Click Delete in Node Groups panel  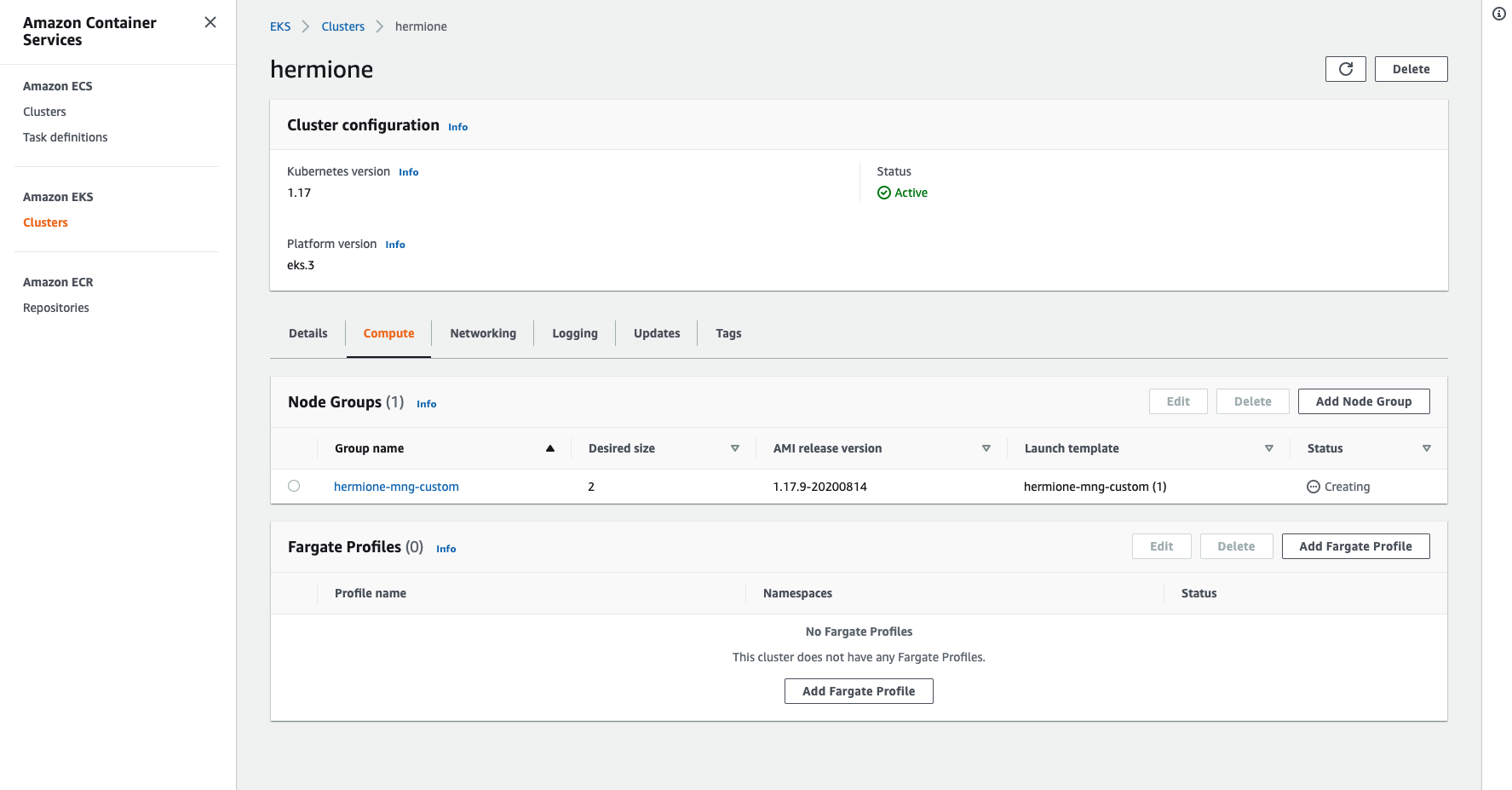coord(1252,401)
